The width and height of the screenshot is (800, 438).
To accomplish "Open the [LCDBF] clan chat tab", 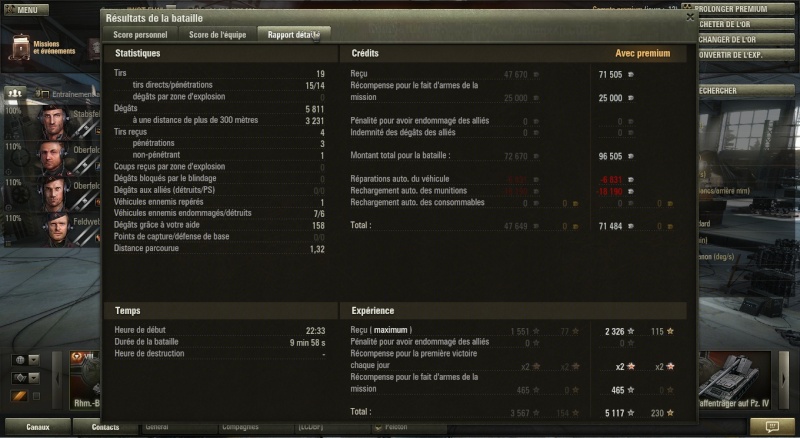I will 333,427.
